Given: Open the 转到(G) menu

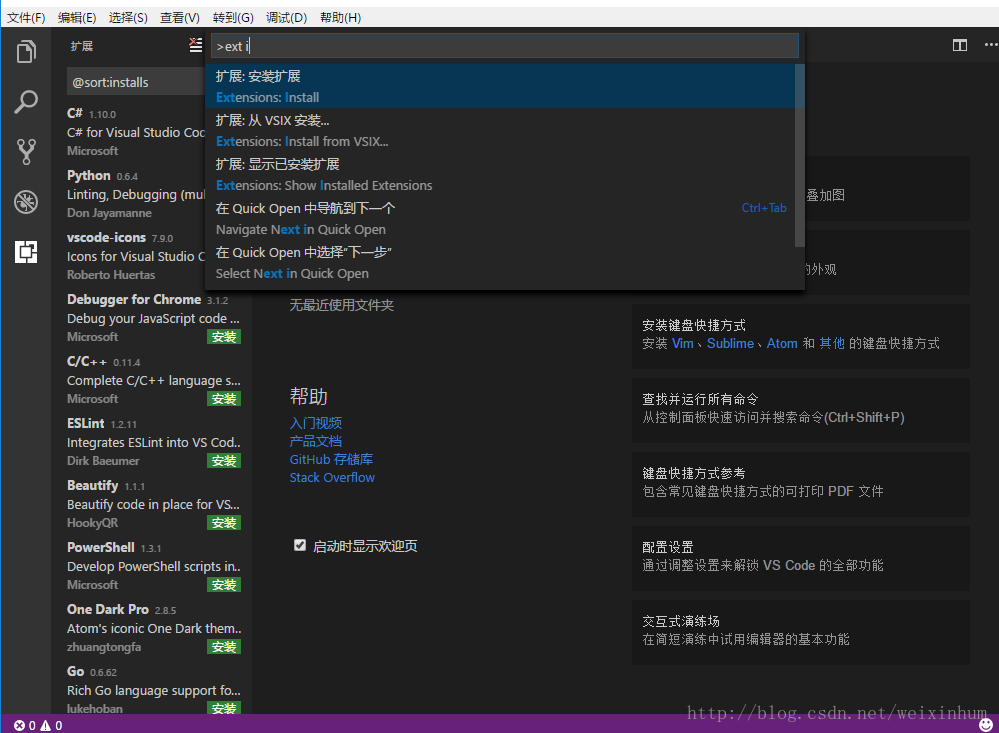Looking at the screenshot, I should pos(233,17).
